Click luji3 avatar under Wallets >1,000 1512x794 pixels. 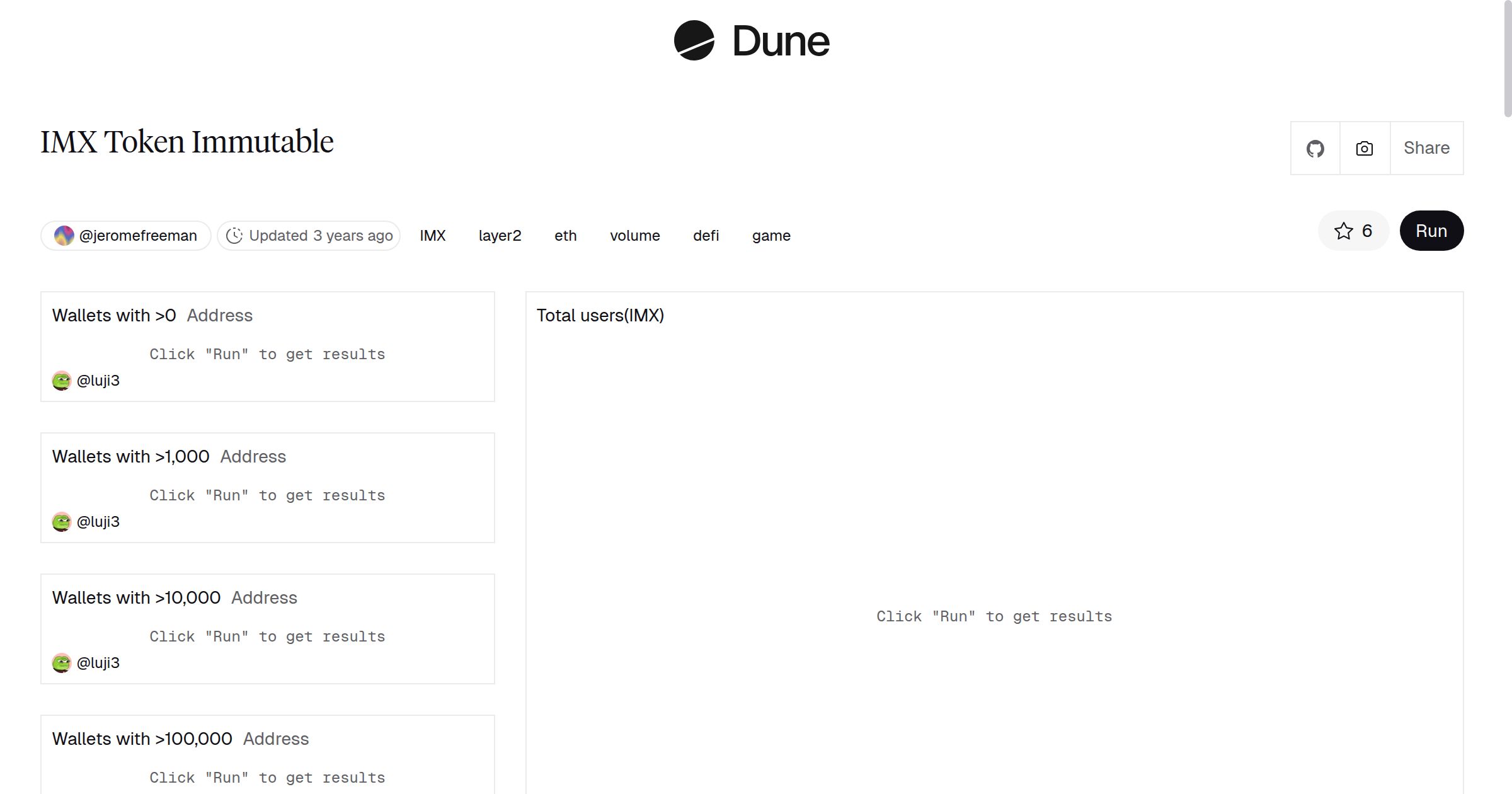pos(61,522)
